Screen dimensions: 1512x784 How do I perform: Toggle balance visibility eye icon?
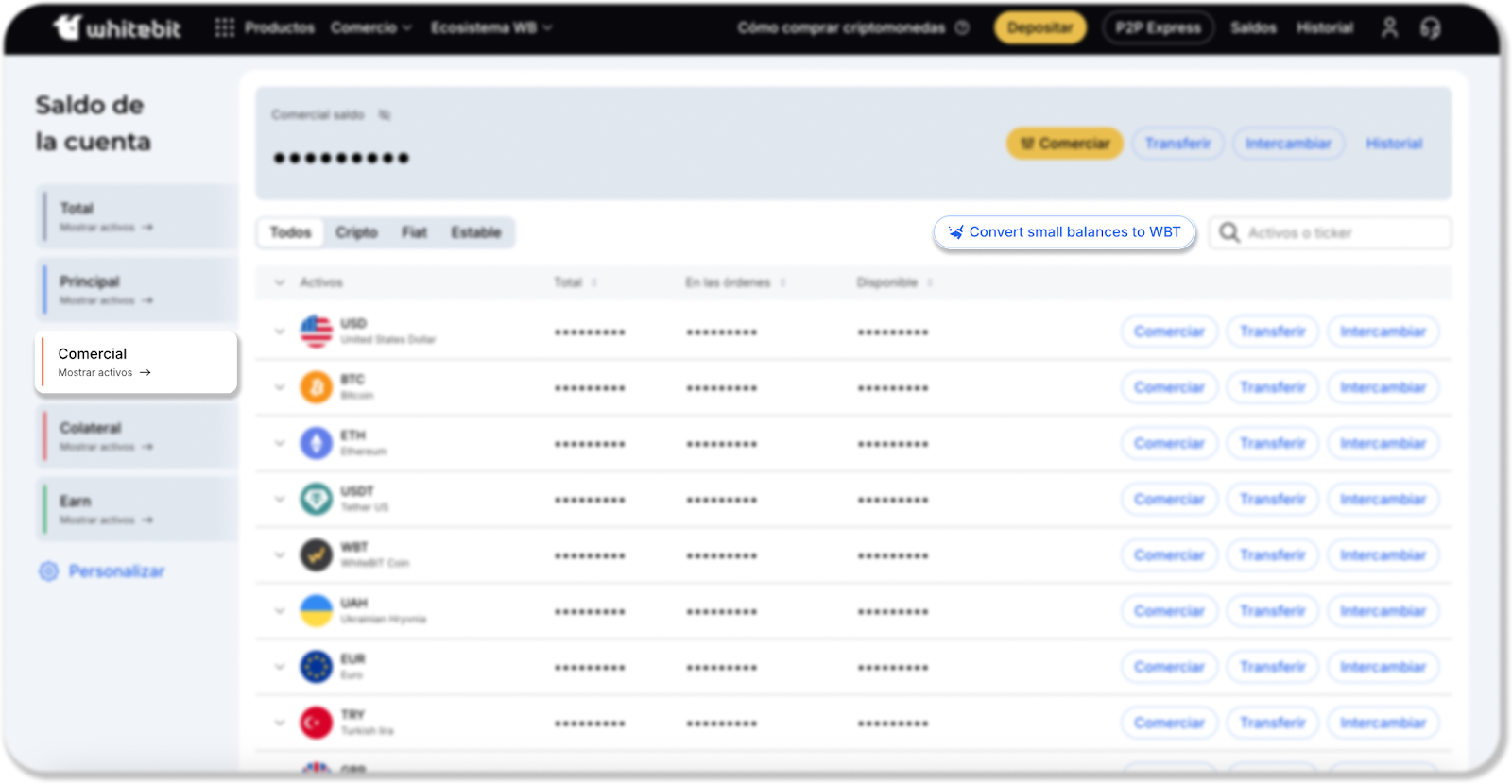click(x=385, y=115)
